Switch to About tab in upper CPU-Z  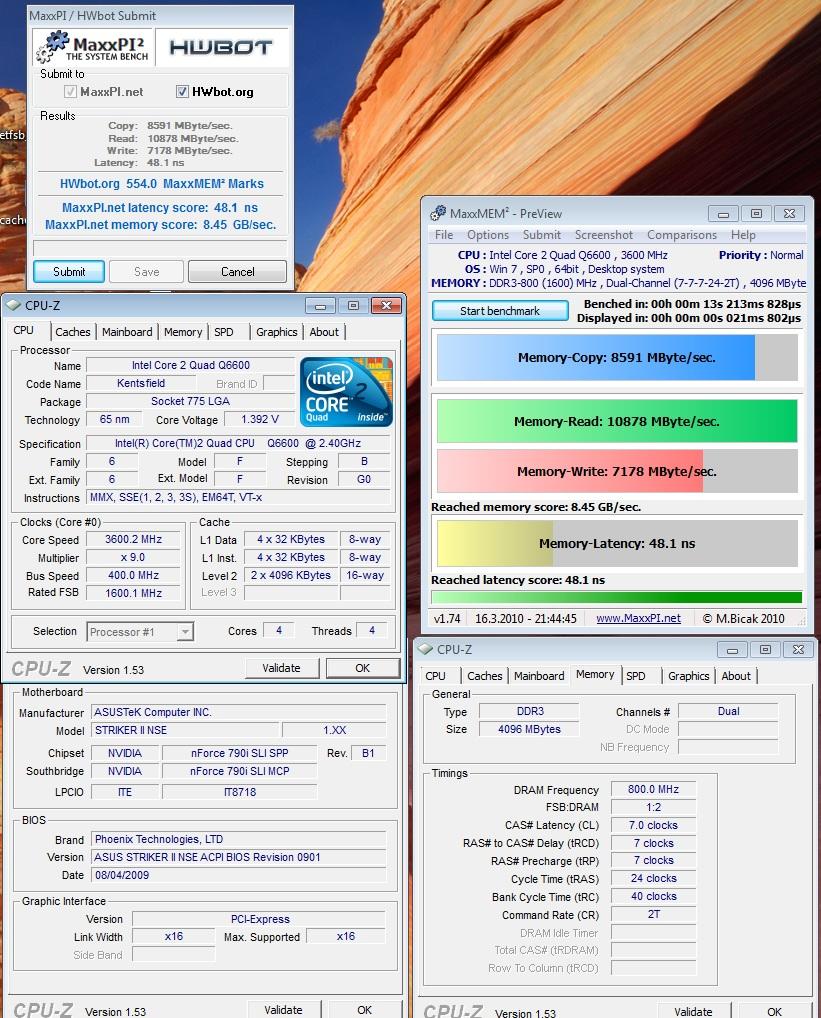(x=324, y=332)
